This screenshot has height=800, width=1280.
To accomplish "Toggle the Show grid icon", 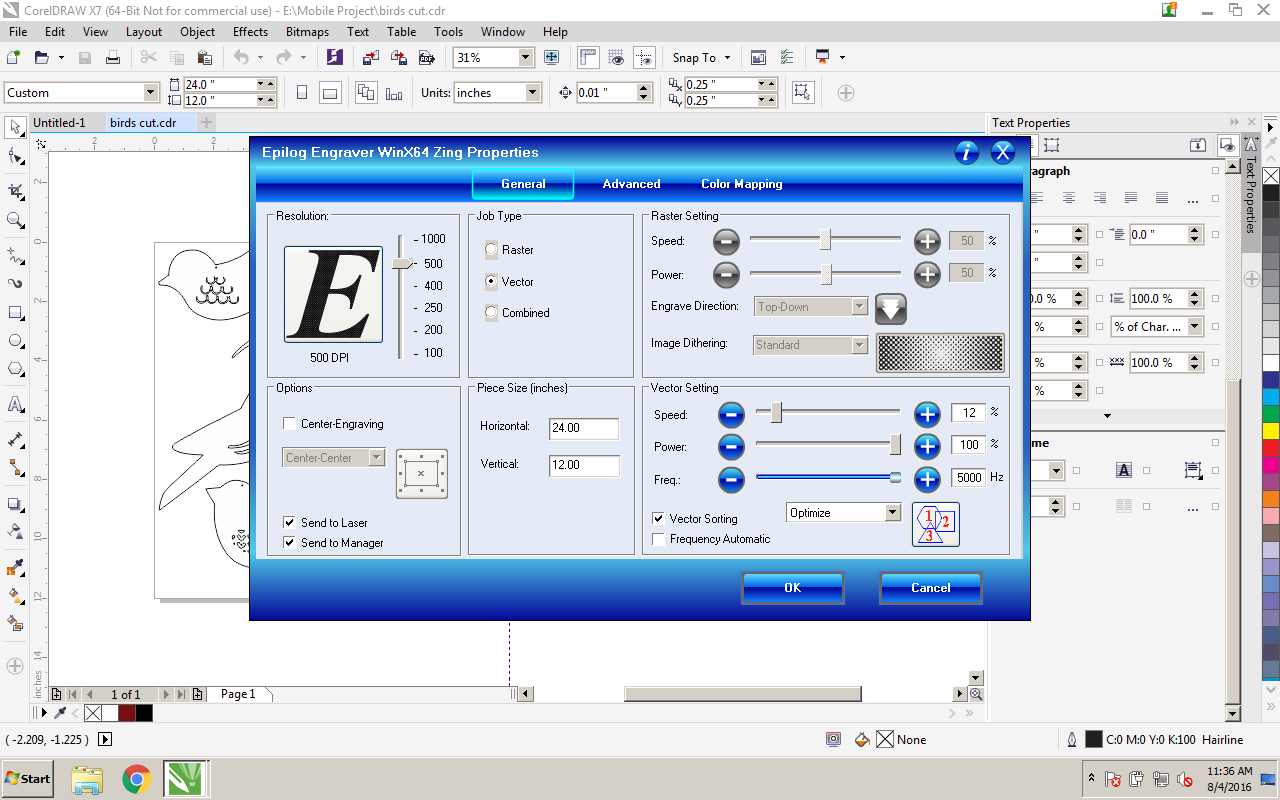I will coord(616,58).
